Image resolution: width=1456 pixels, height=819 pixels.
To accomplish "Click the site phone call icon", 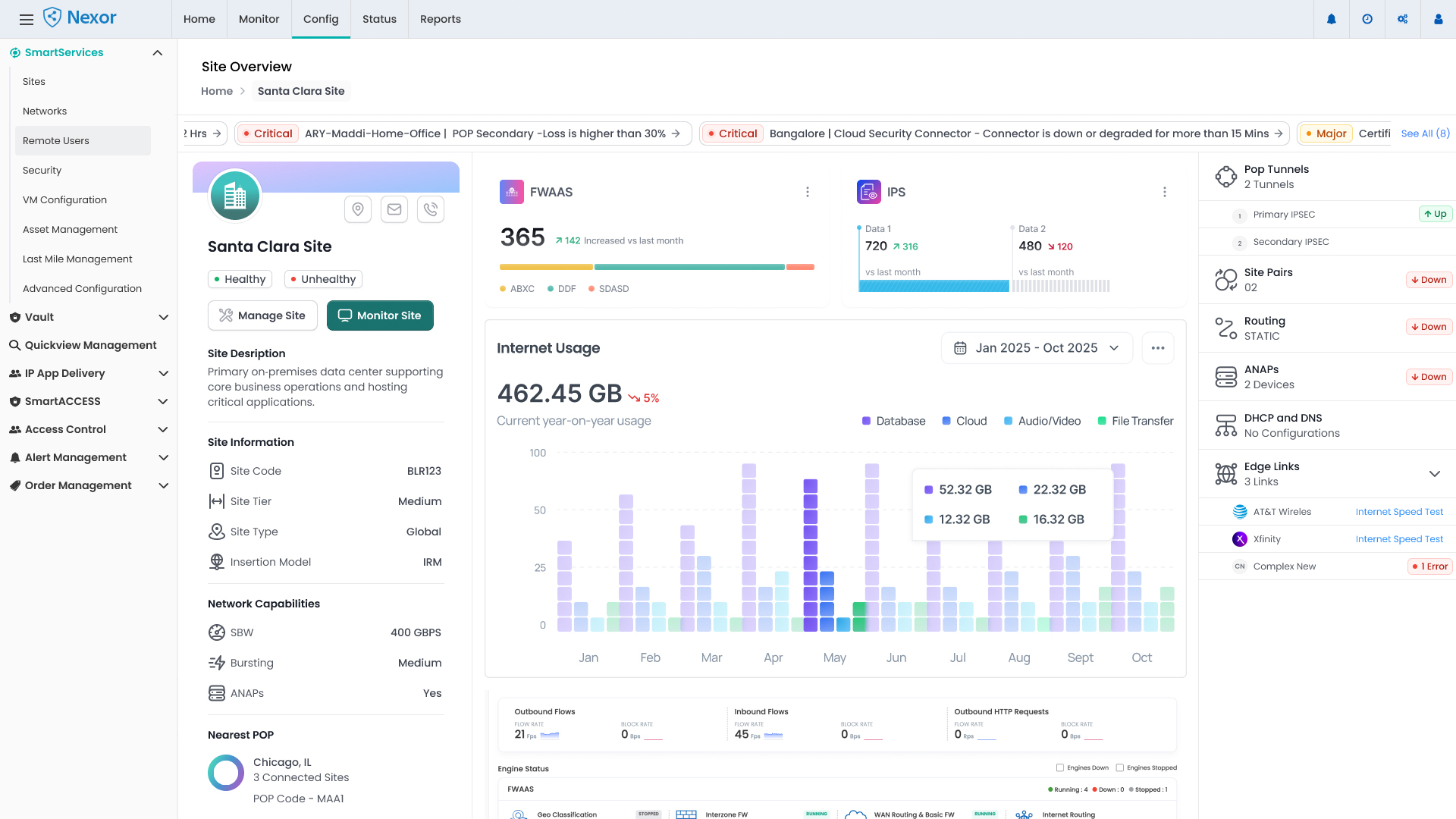I will 431,209.
